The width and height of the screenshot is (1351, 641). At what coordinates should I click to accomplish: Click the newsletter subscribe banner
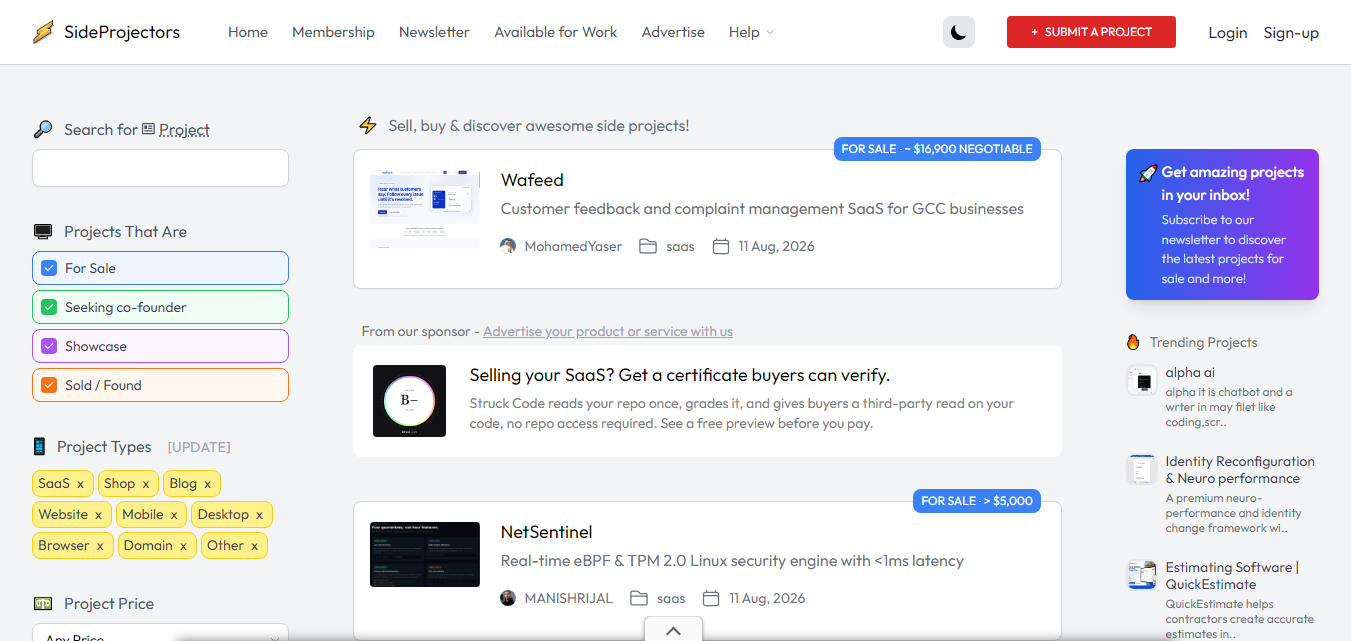[1222, 224]
